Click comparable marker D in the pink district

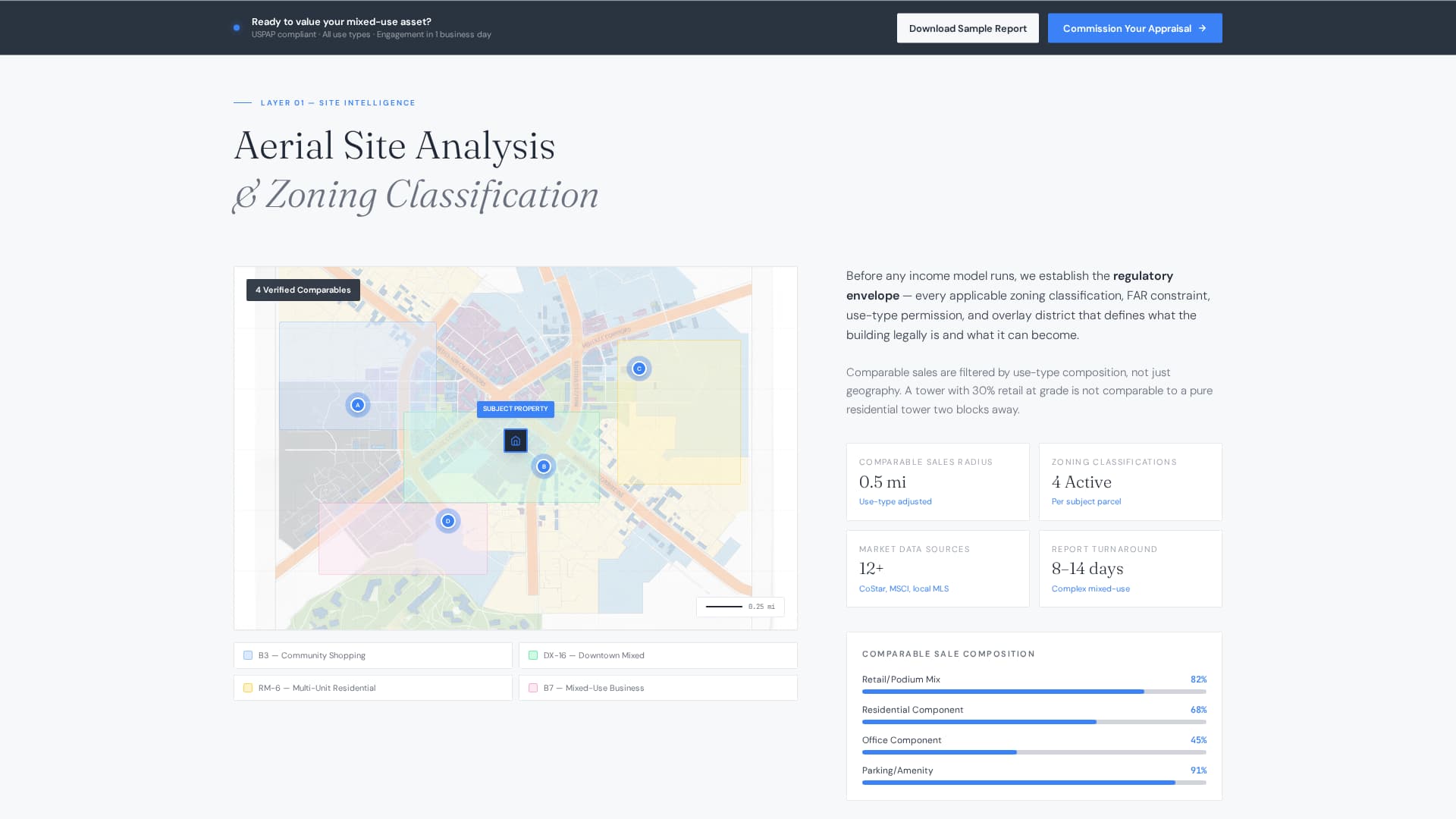point(447,521)
